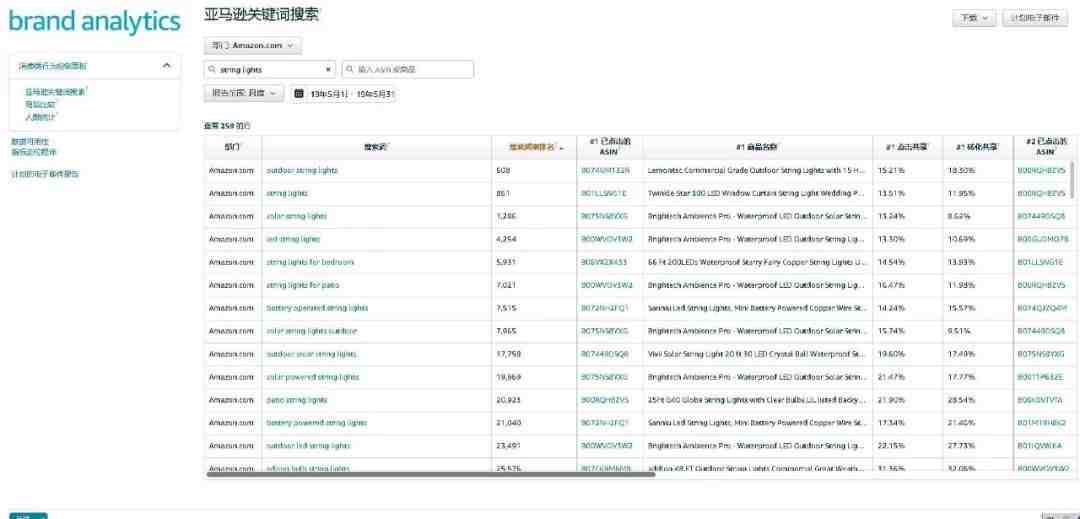Open the Amazon.com department dropdown
1080x519 pixels.
click(252, 45)
